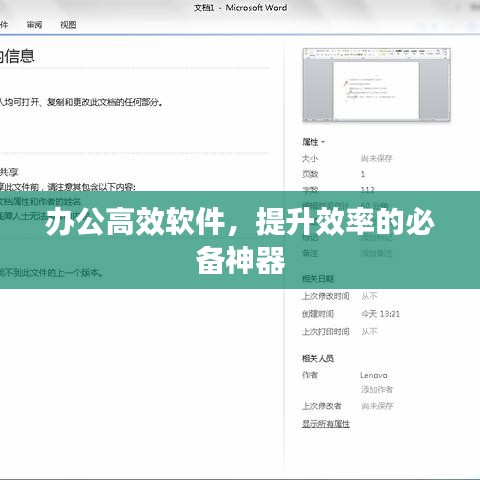
Task: Click the 上次打印时间 value 从不
Action: click(369, 331)
